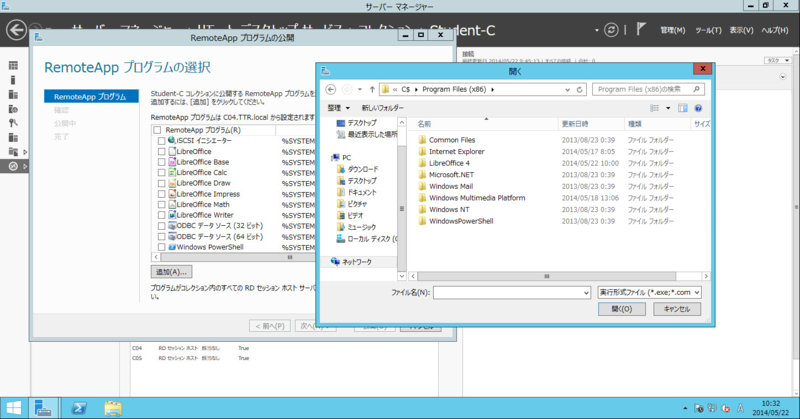800x419 pixels.
Task: Check the LibreOffice Impress checkbox
Action: tap(162, 194)
